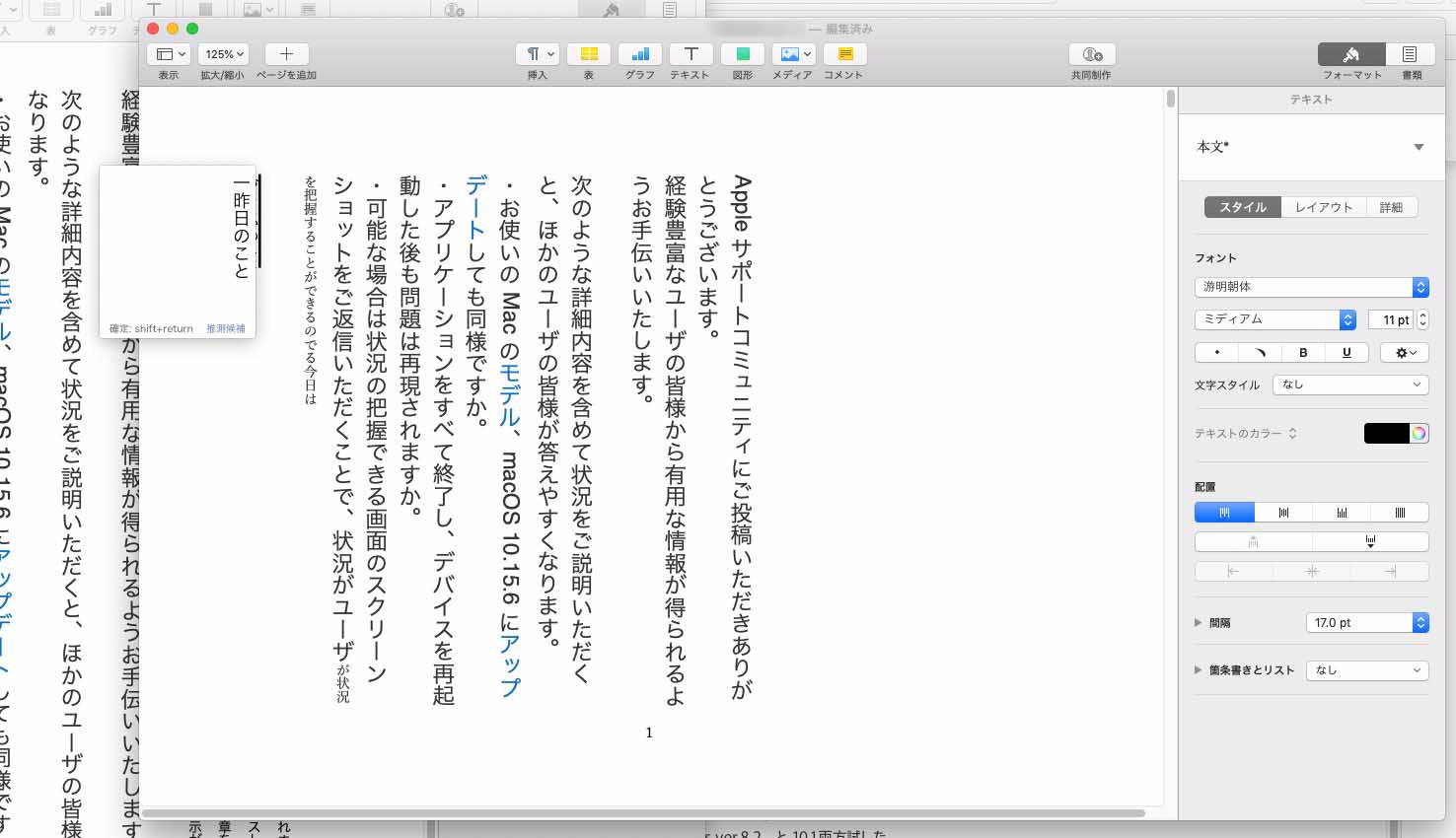The width and height of the screenshot is (1456, 838).
Task: Open advanced options gear button
Action: click(x=1405, y=352)
